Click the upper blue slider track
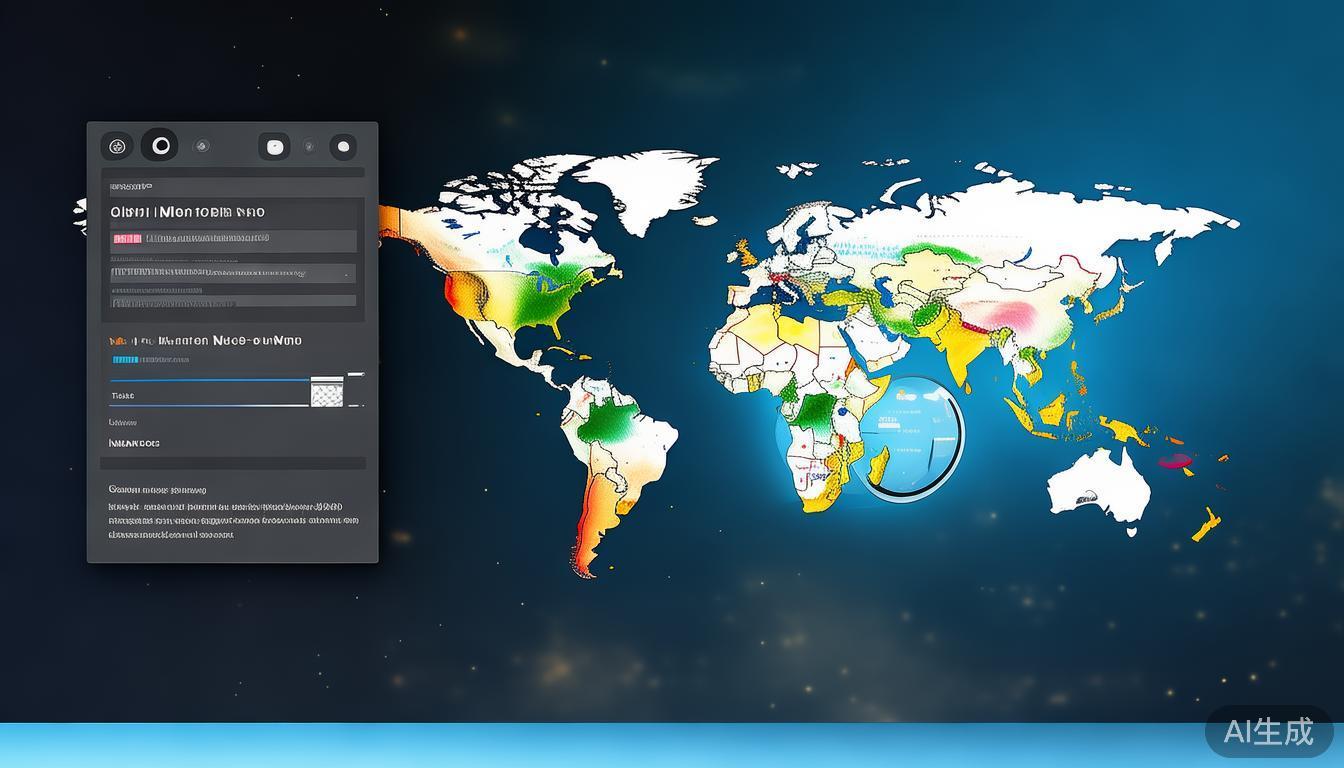 209,380
